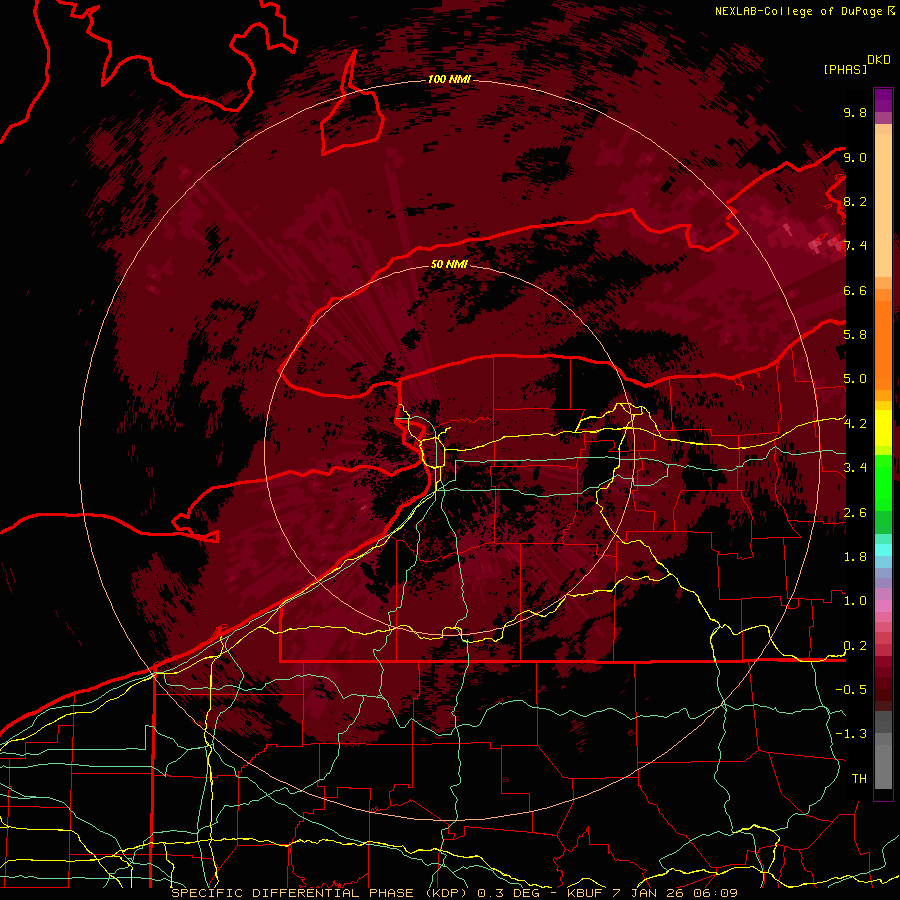Select the 4.2 value on the scale
The width and height of the screenshot is (900, 900).
[855, 424]
